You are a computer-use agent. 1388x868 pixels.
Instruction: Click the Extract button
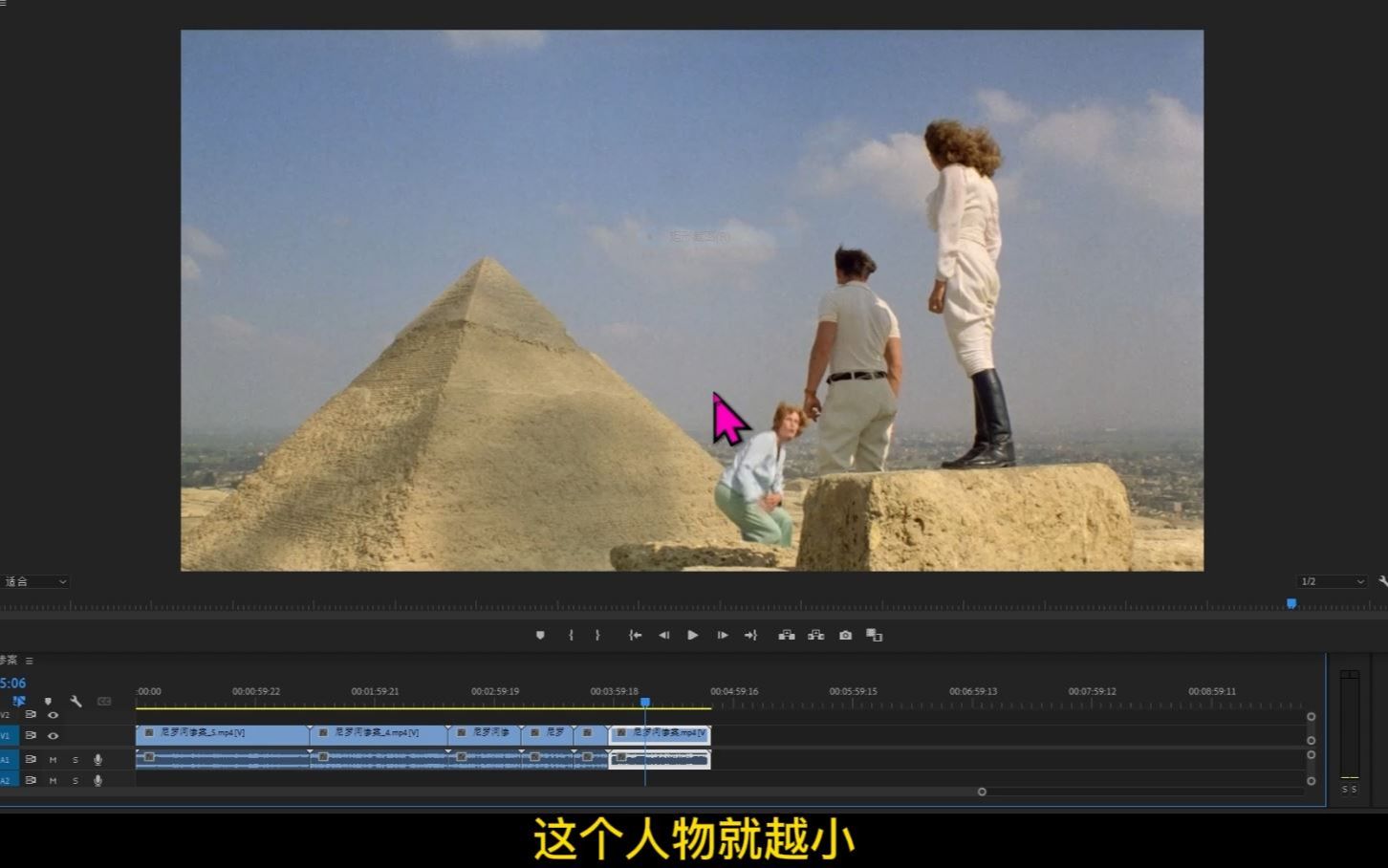click(815, 635)
